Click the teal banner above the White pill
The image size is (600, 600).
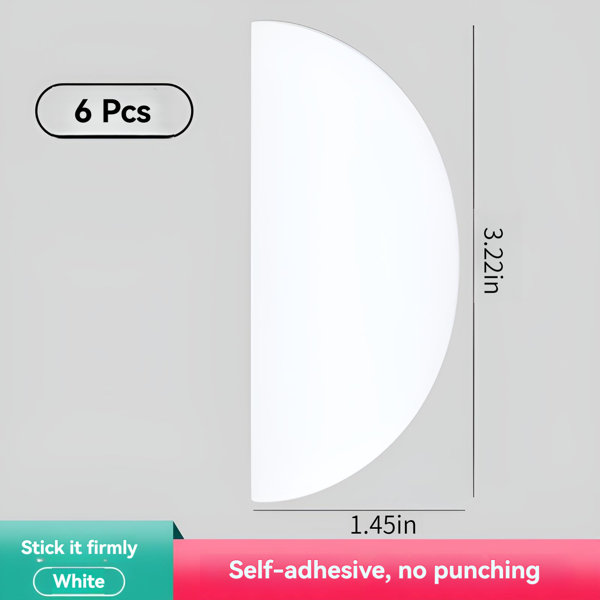(x=86, y=530)
